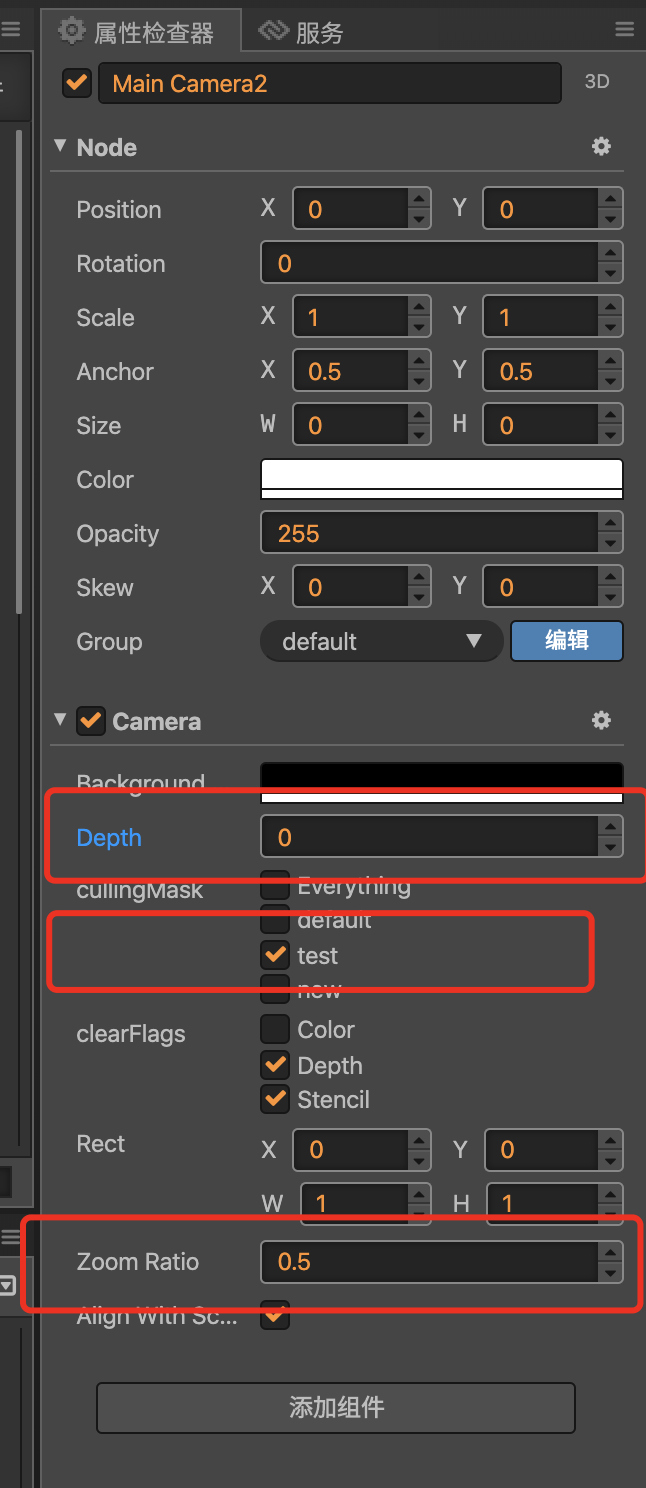646x1488 pixels.
Task: Open the Group default dropdown
Action: coord(381,641)
